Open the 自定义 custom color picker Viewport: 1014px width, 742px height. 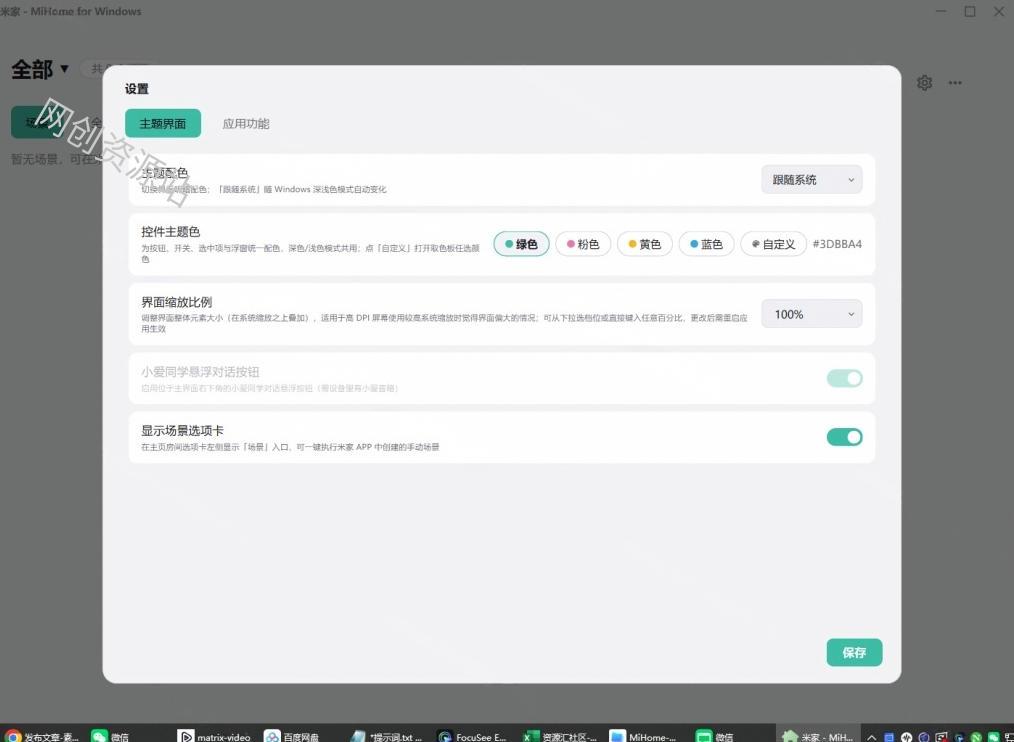773,244
